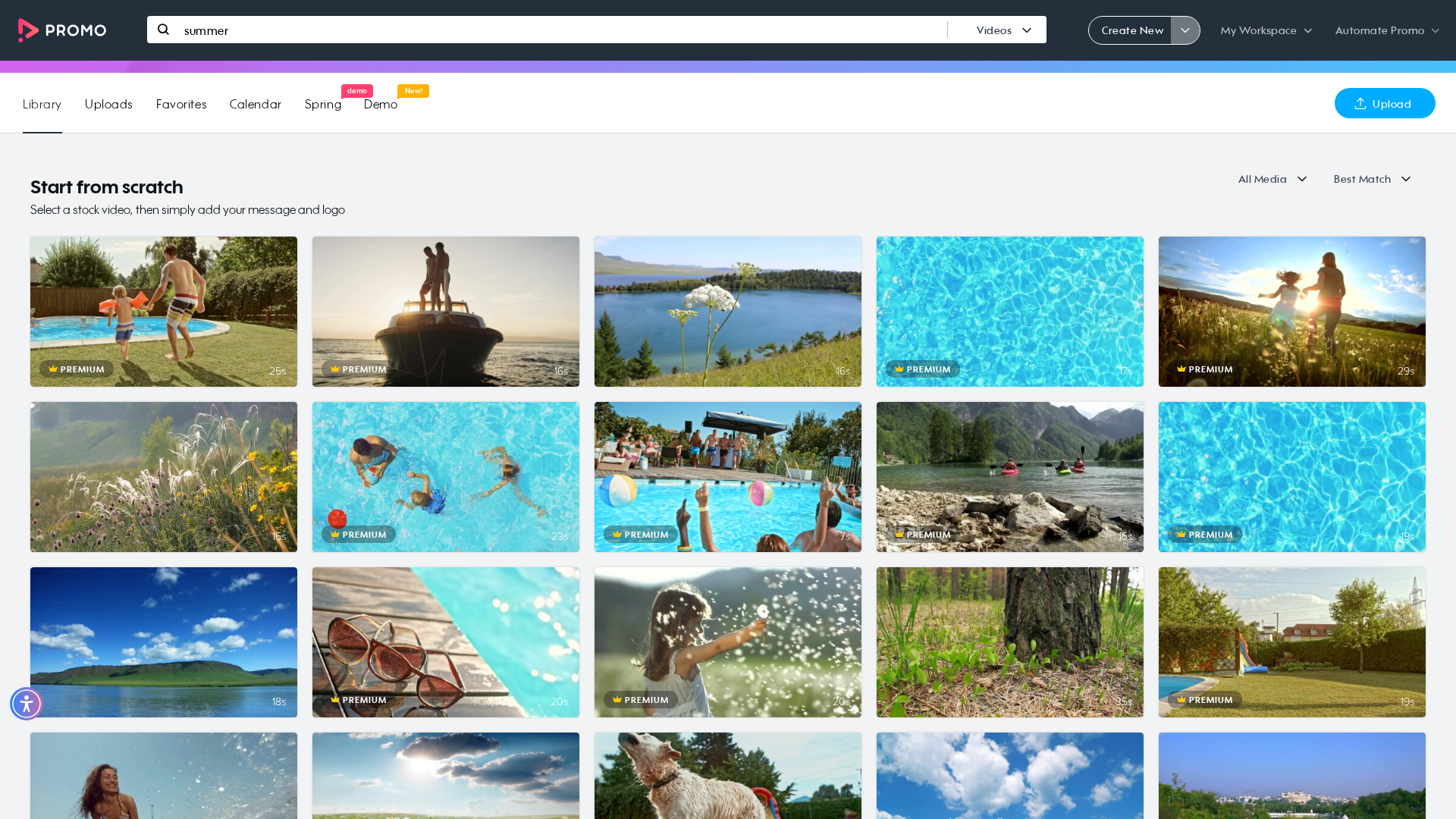
Task: Click the search magnifier icon
Action: click(163, 30)
